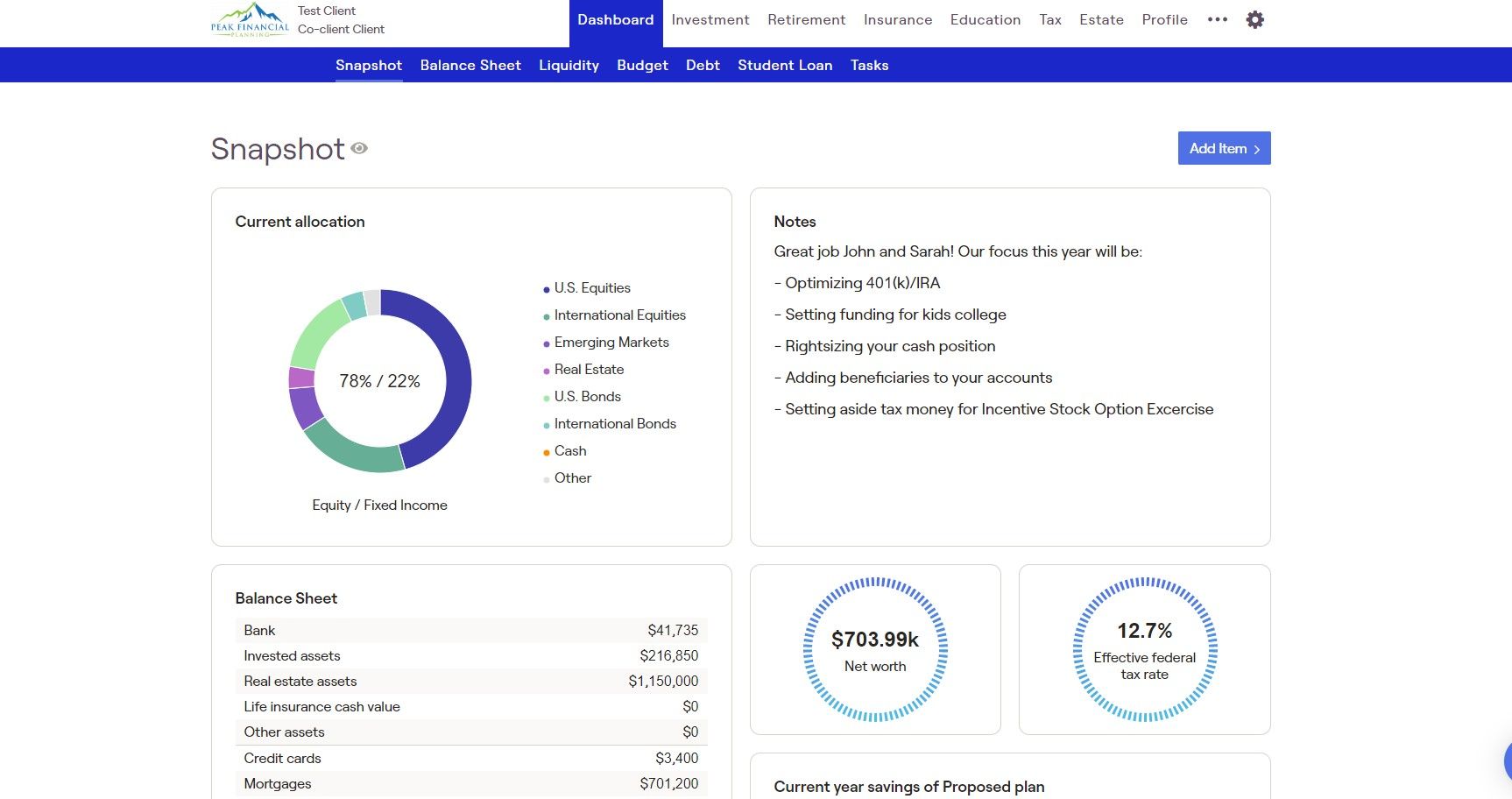This screenshot has height=799, width=1512.
Task: Select the Debt sub-tab
Action: coord(703,66)
